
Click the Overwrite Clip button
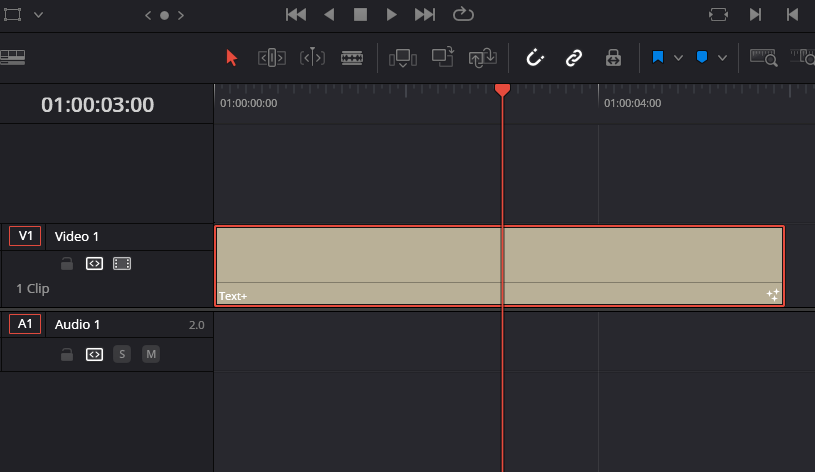click(443, 57)
